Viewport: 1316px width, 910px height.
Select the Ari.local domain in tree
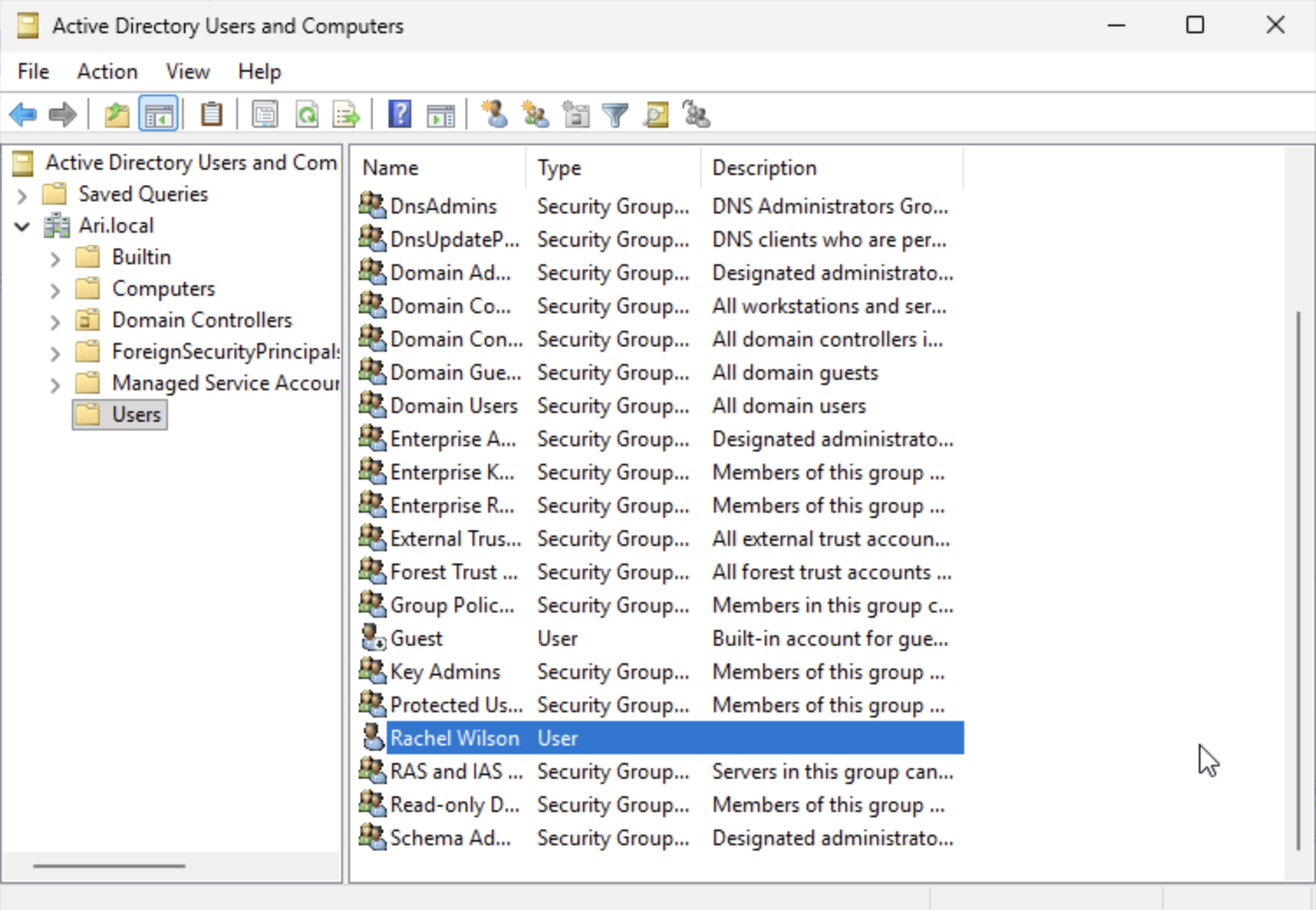(x=115, y=226)
